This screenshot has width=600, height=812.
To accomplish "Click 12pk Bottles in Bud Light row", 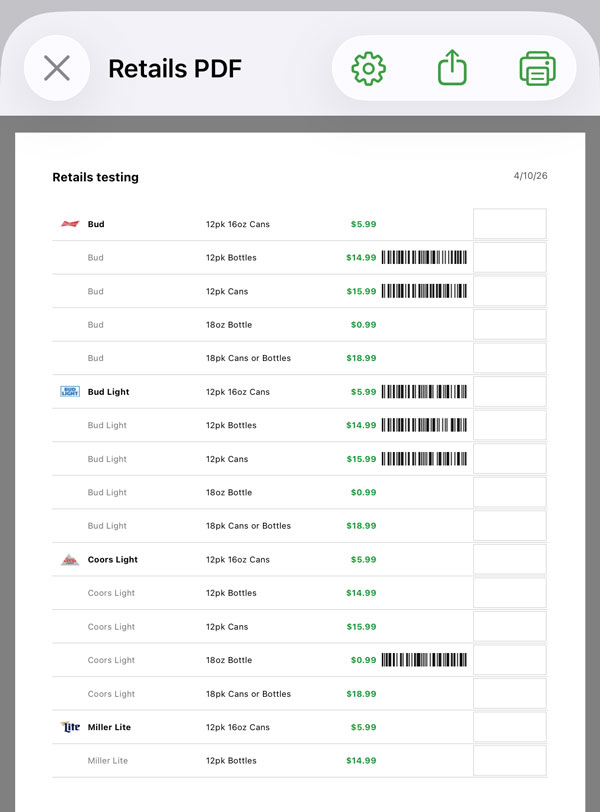I will pyautogui.click(x=231, y=425).
